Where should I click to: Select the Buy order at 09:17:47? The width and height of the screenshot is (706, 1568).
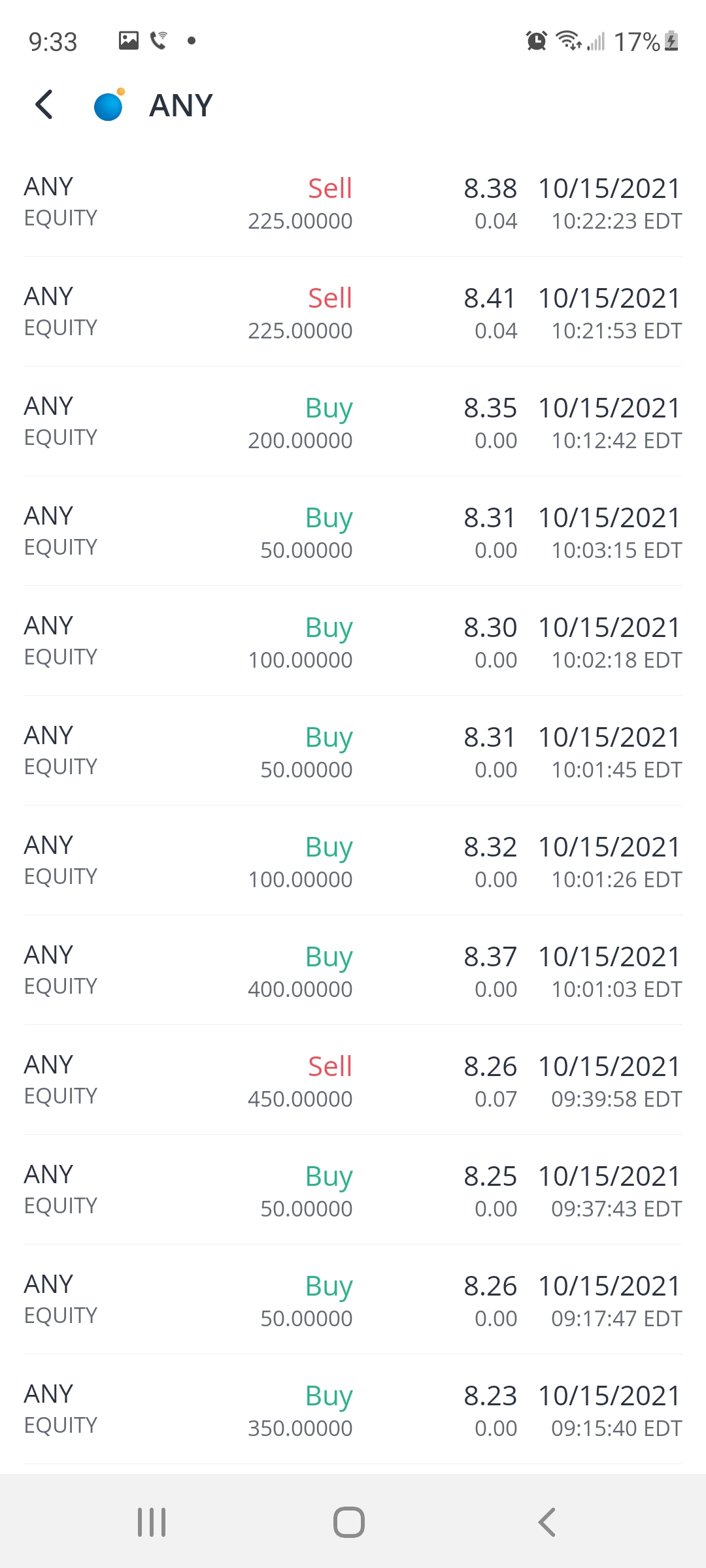point(353,1301)
